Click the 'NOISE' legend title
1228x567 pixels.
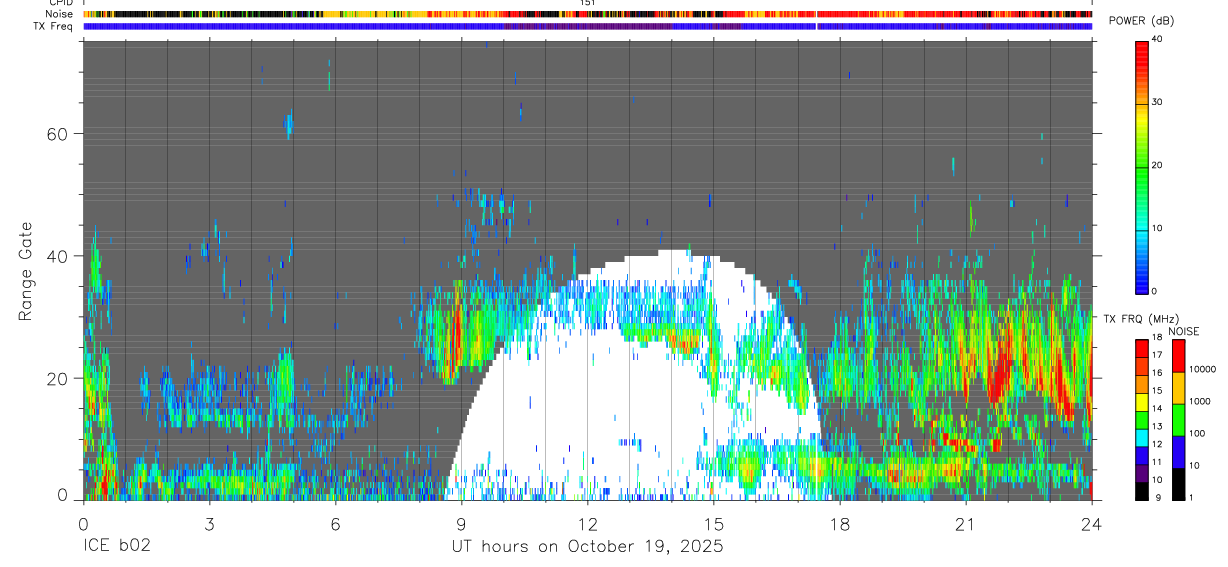pos(1184,331)
